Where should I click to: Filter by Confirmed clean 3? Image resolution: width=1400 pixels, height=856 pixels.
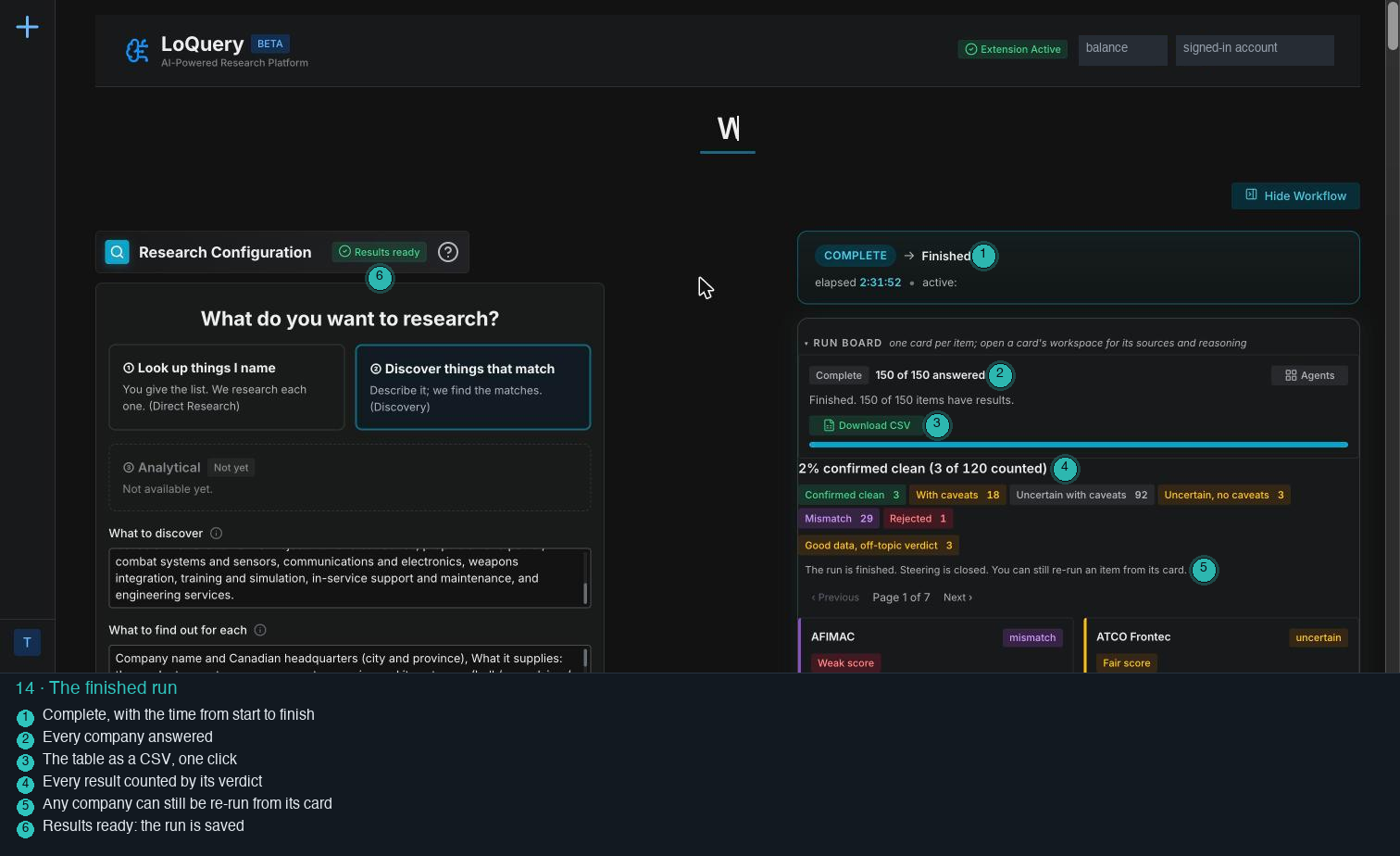(x=852, y=495)
